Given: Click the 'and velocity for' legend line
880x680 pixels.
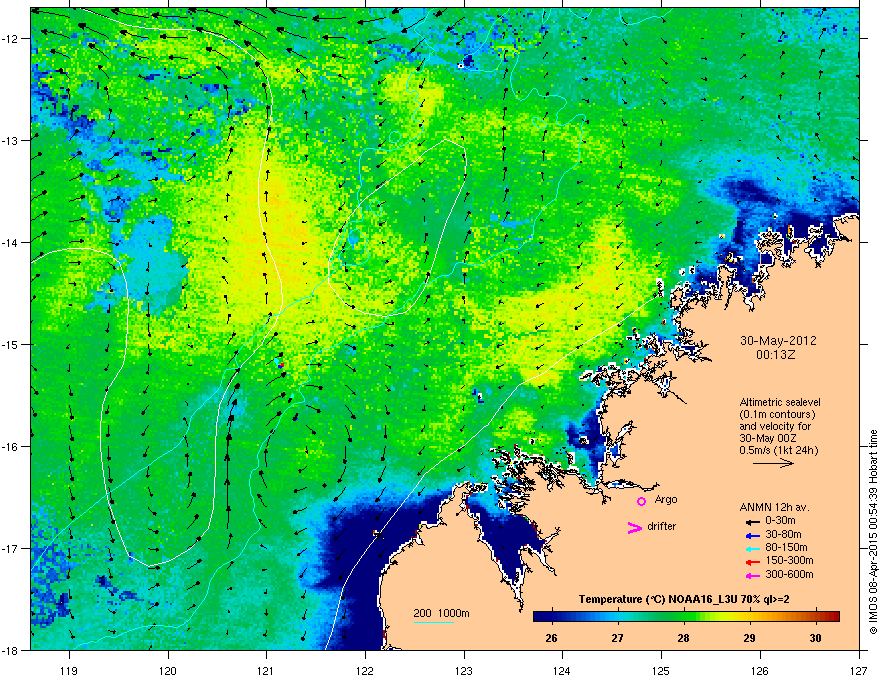Looking at the screenshot, I should (x=774, y=426).
